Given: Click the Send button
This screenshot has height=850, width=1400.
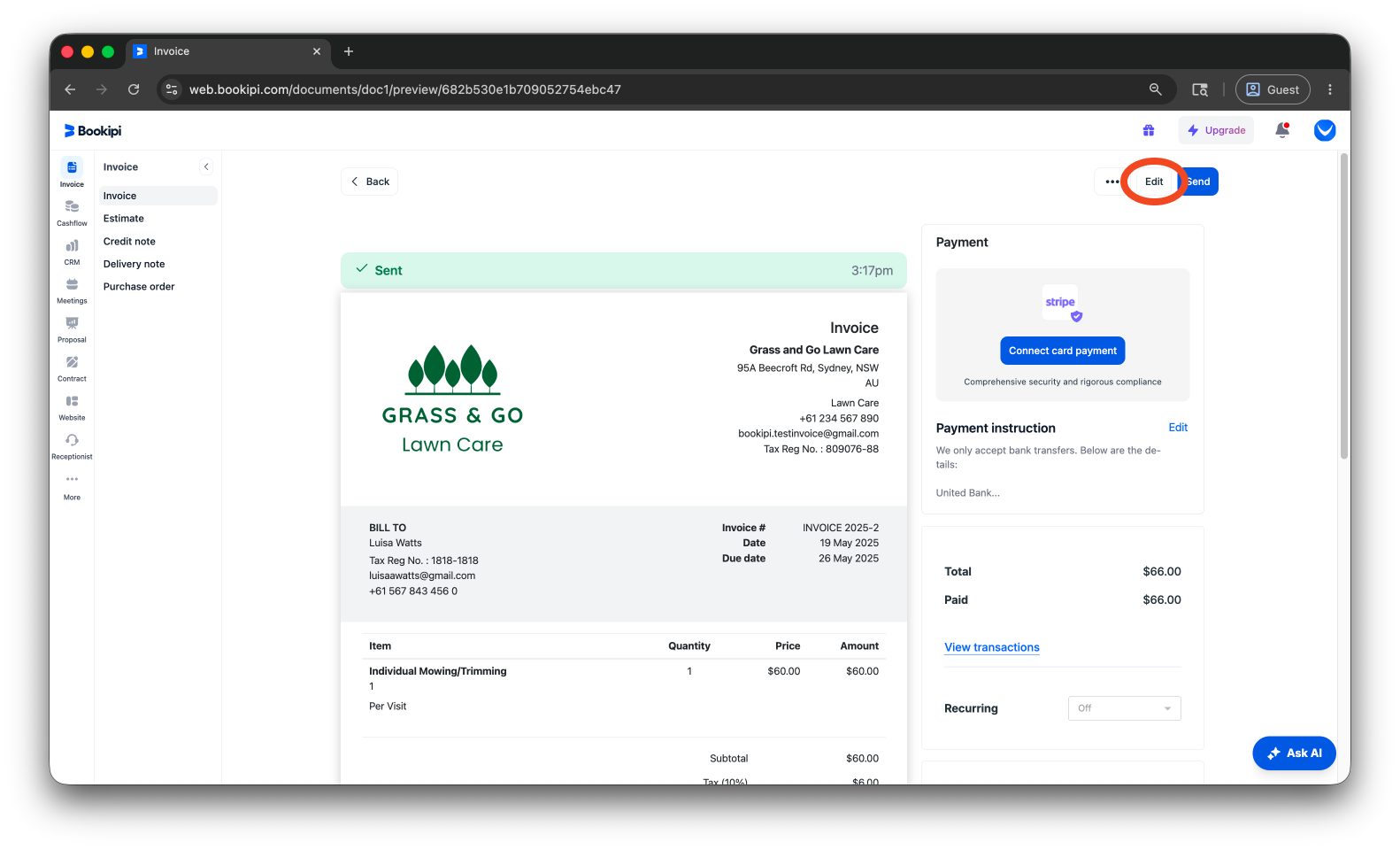Looking at the screenshot, I should (x=1198, y=182).
